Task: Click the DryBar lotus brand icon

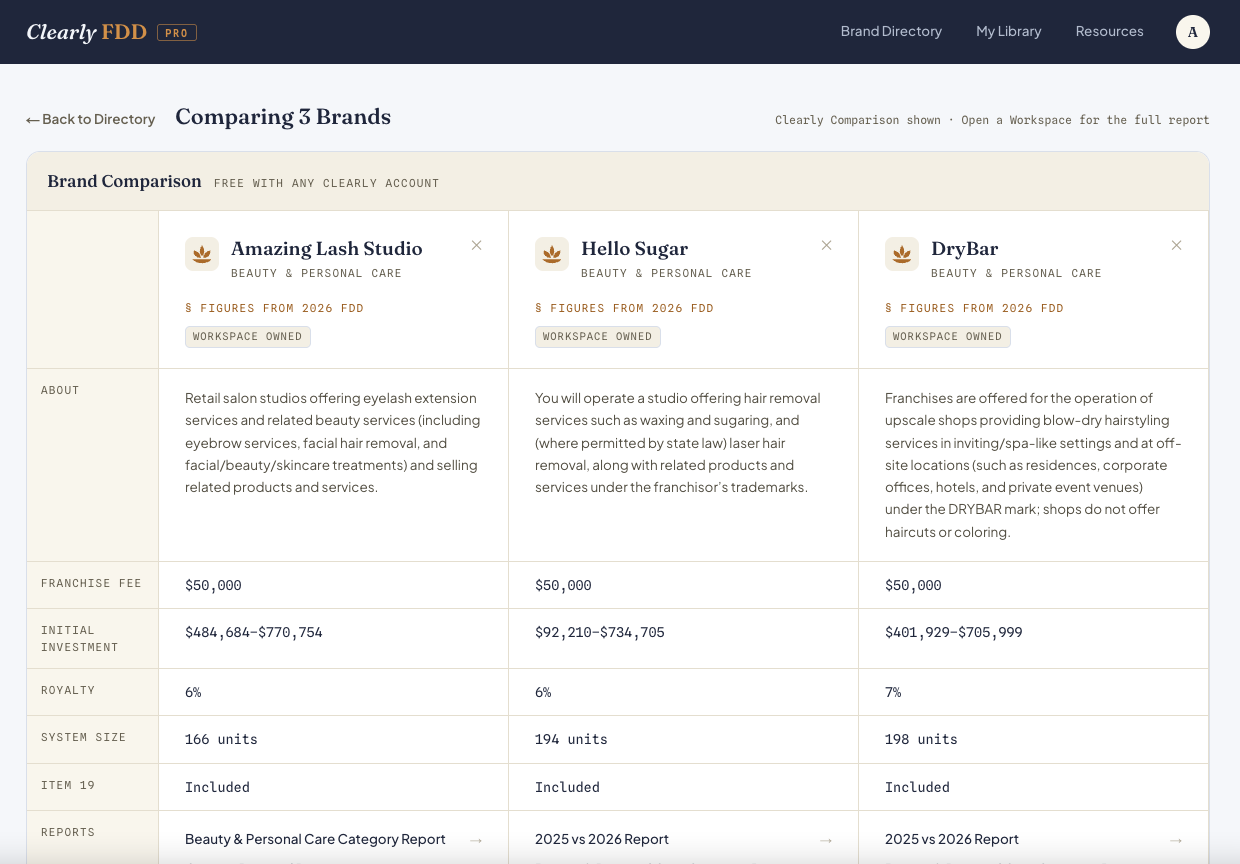Action: (902, 254)
